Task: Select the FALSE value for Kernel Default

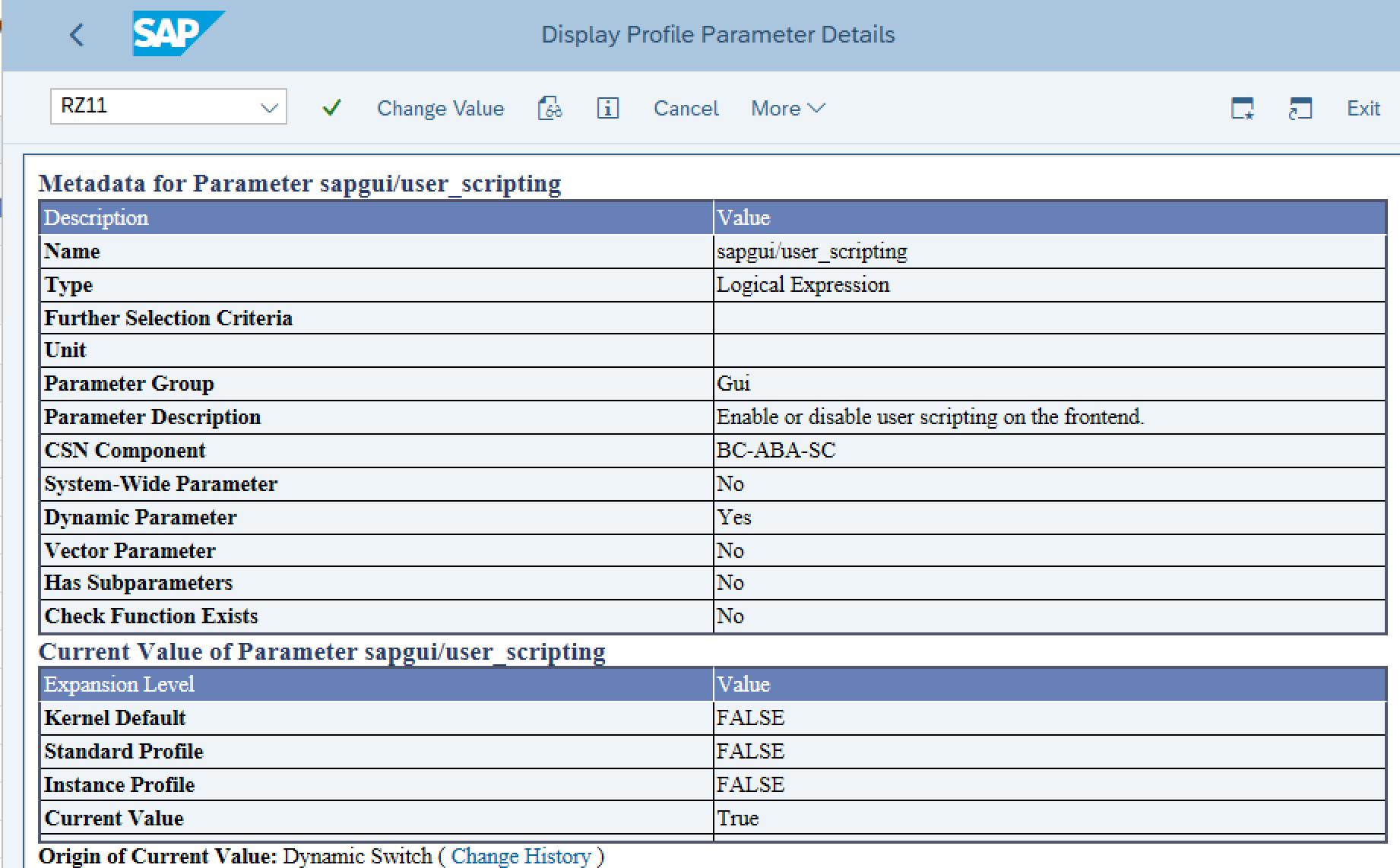Action: [750, 718]
